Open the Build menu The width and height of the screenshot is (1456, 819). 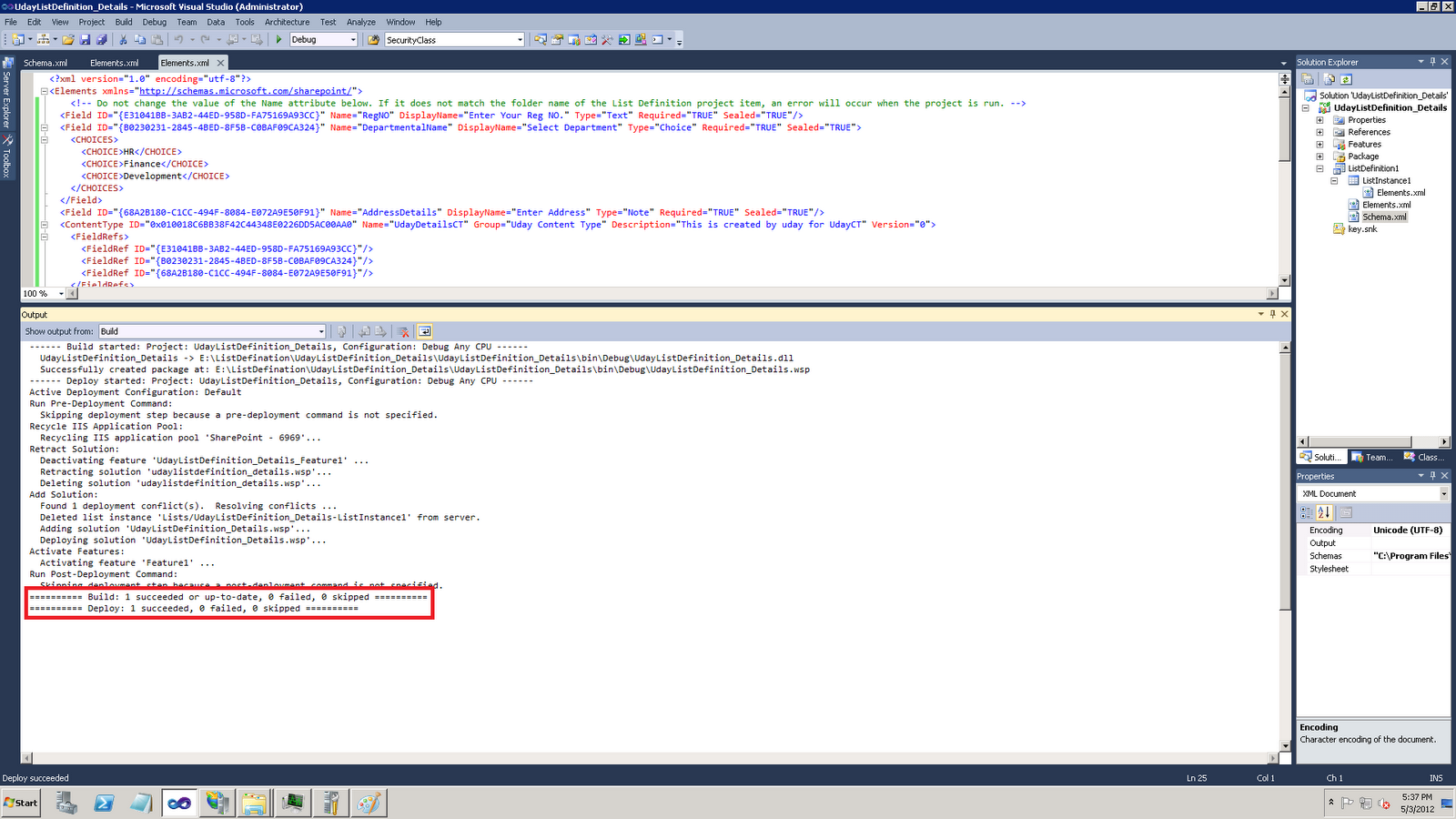(124, 22)
